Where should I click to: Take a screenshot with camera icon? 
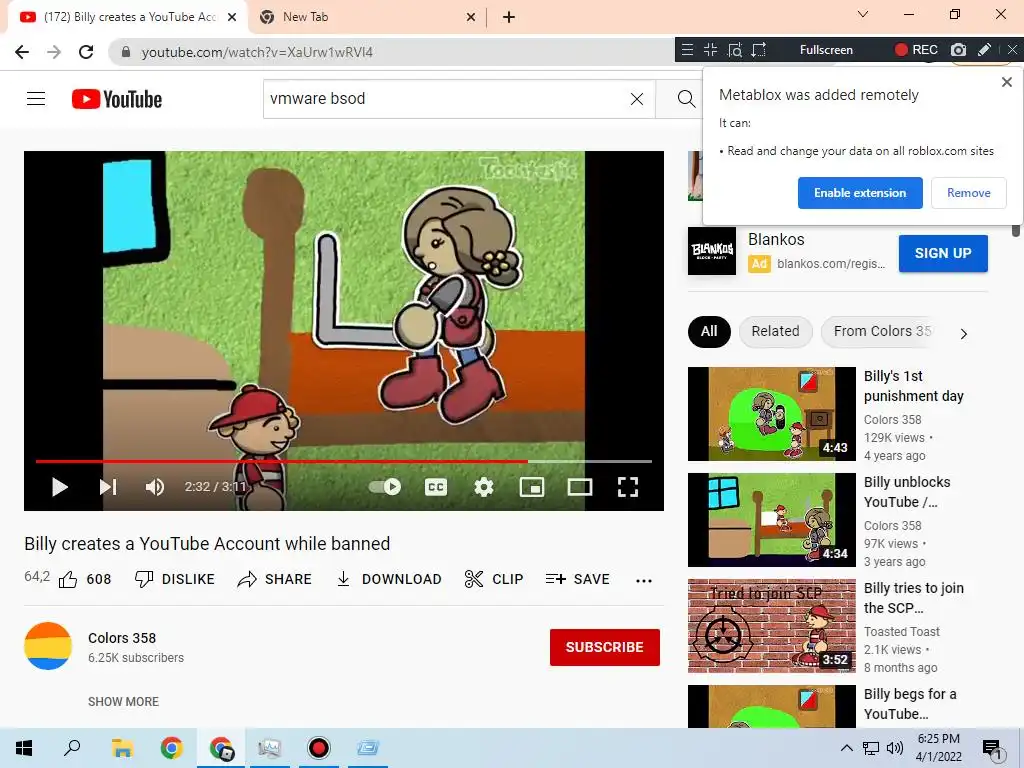pos(958,50)
